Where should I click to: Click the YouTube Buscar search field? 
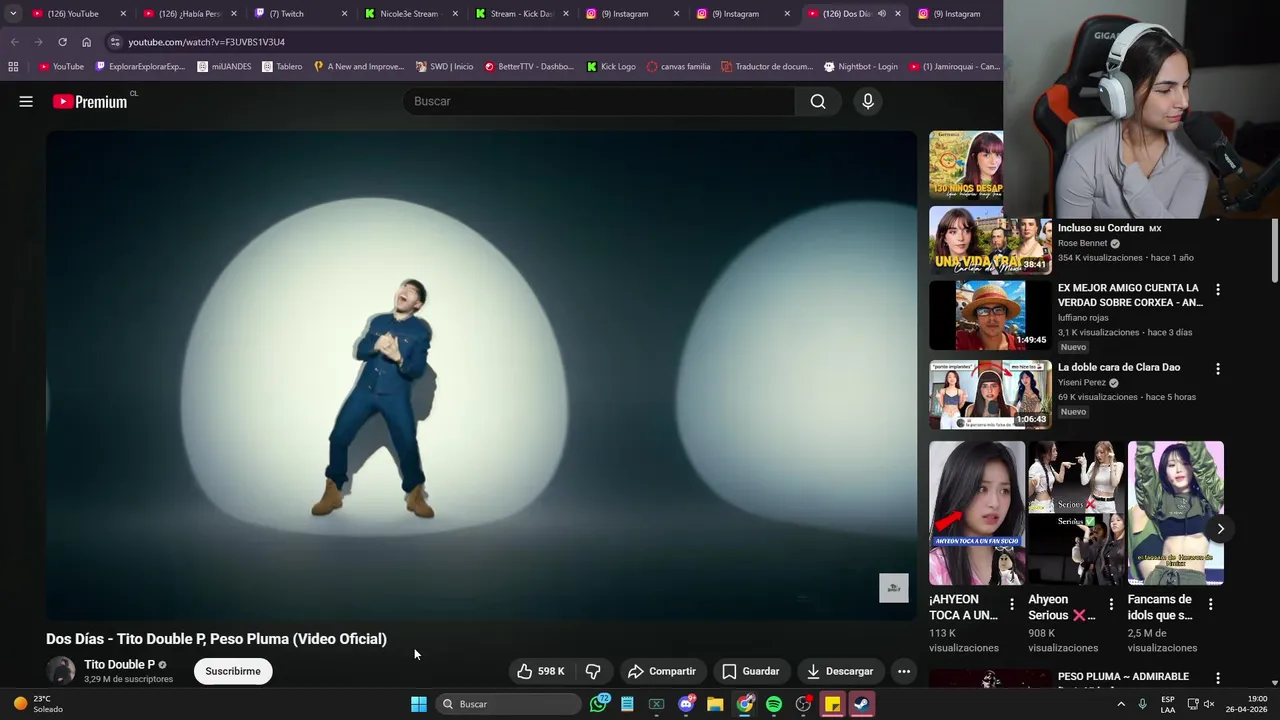[599, 101]
